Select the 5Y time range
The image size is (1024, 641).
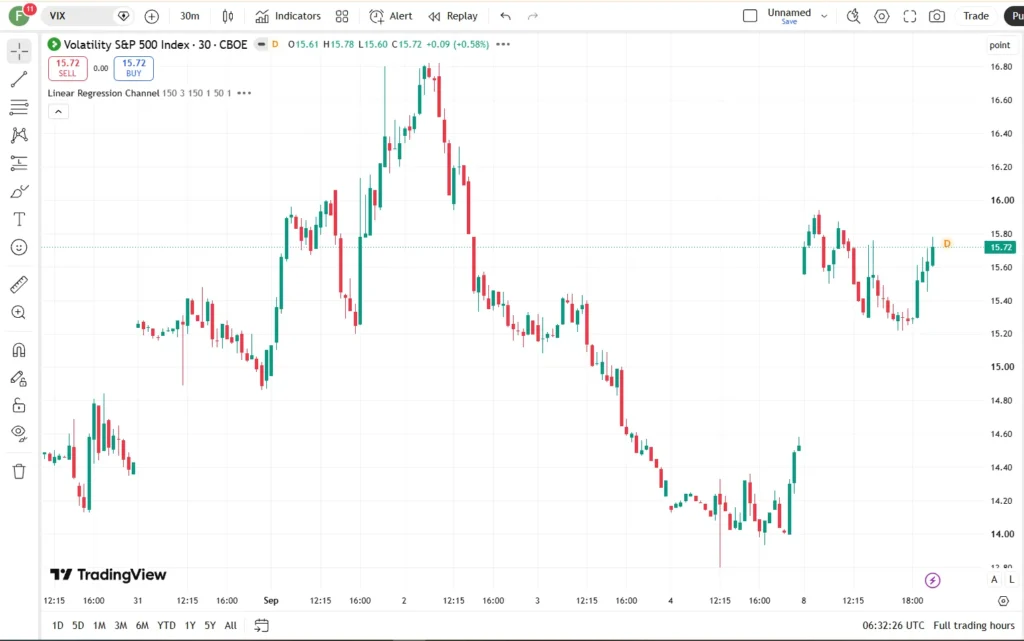point(210,625)
